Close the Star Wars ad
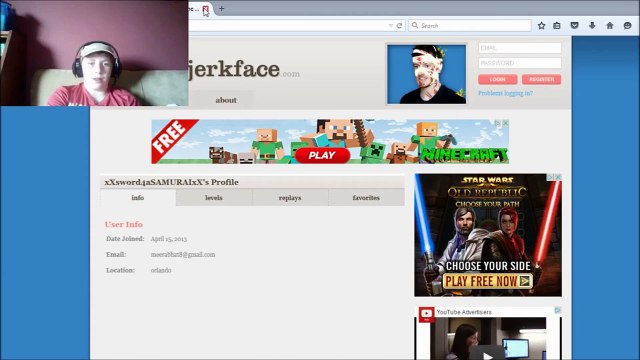This screenshot has height=360, width=640. pos(558,177)
